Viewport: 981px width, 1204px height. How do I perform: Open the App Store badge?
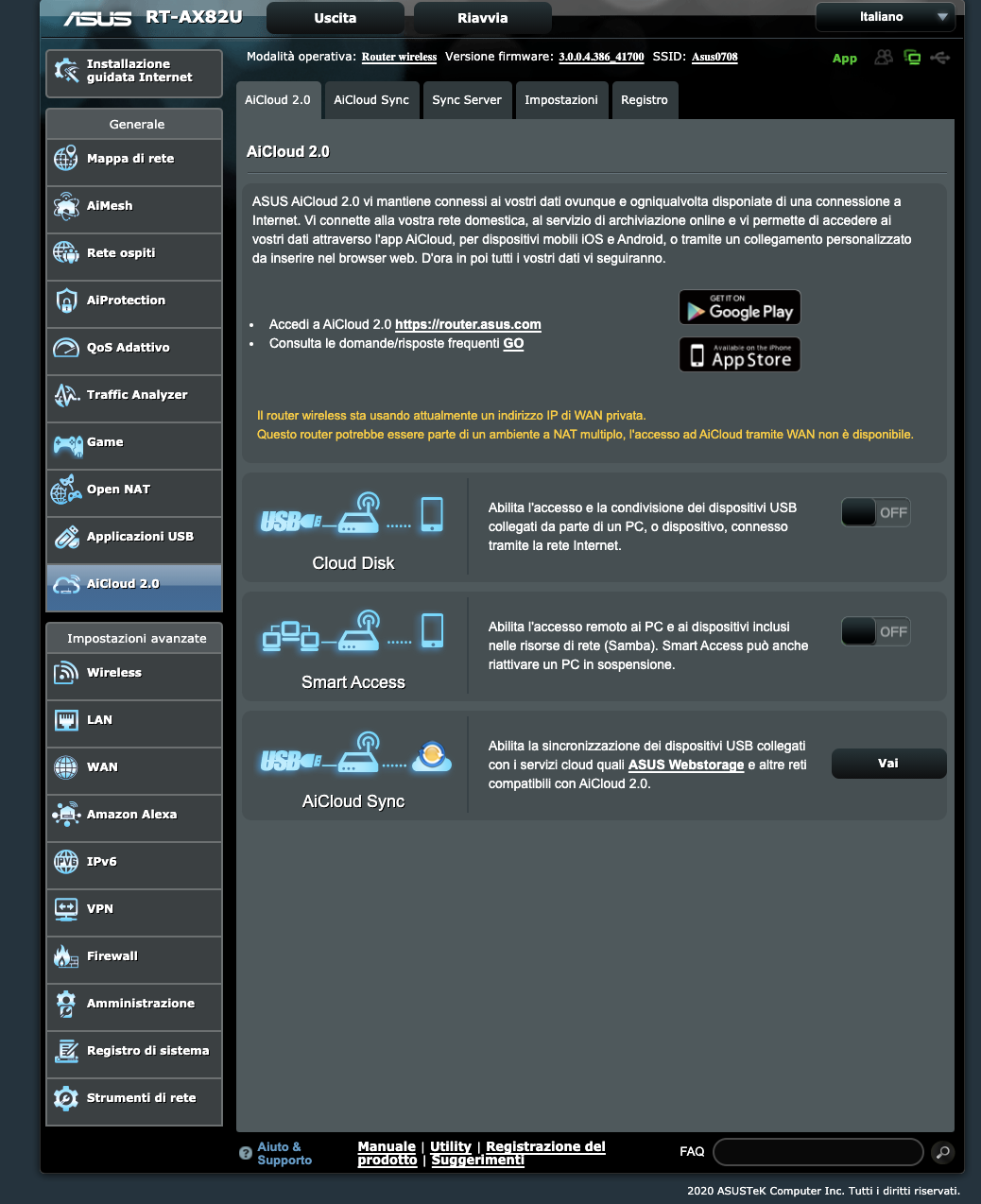pyautogui.click(x=740, y=354)
